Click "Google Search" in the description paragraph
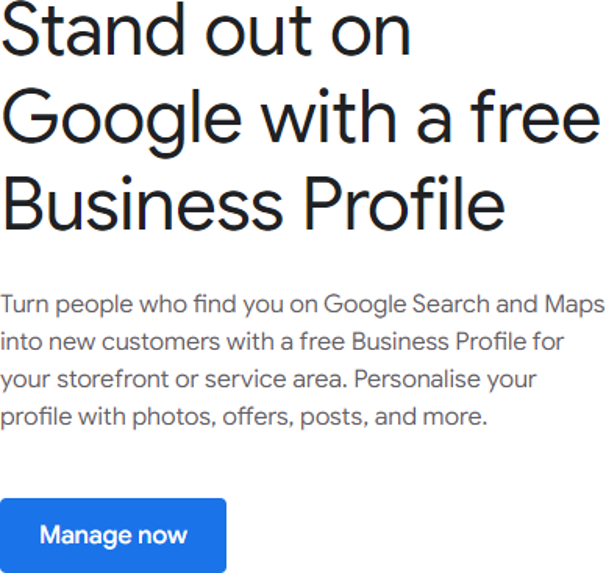Image resolution: width=606 pixels, height=575 pixels. [407, 306]
